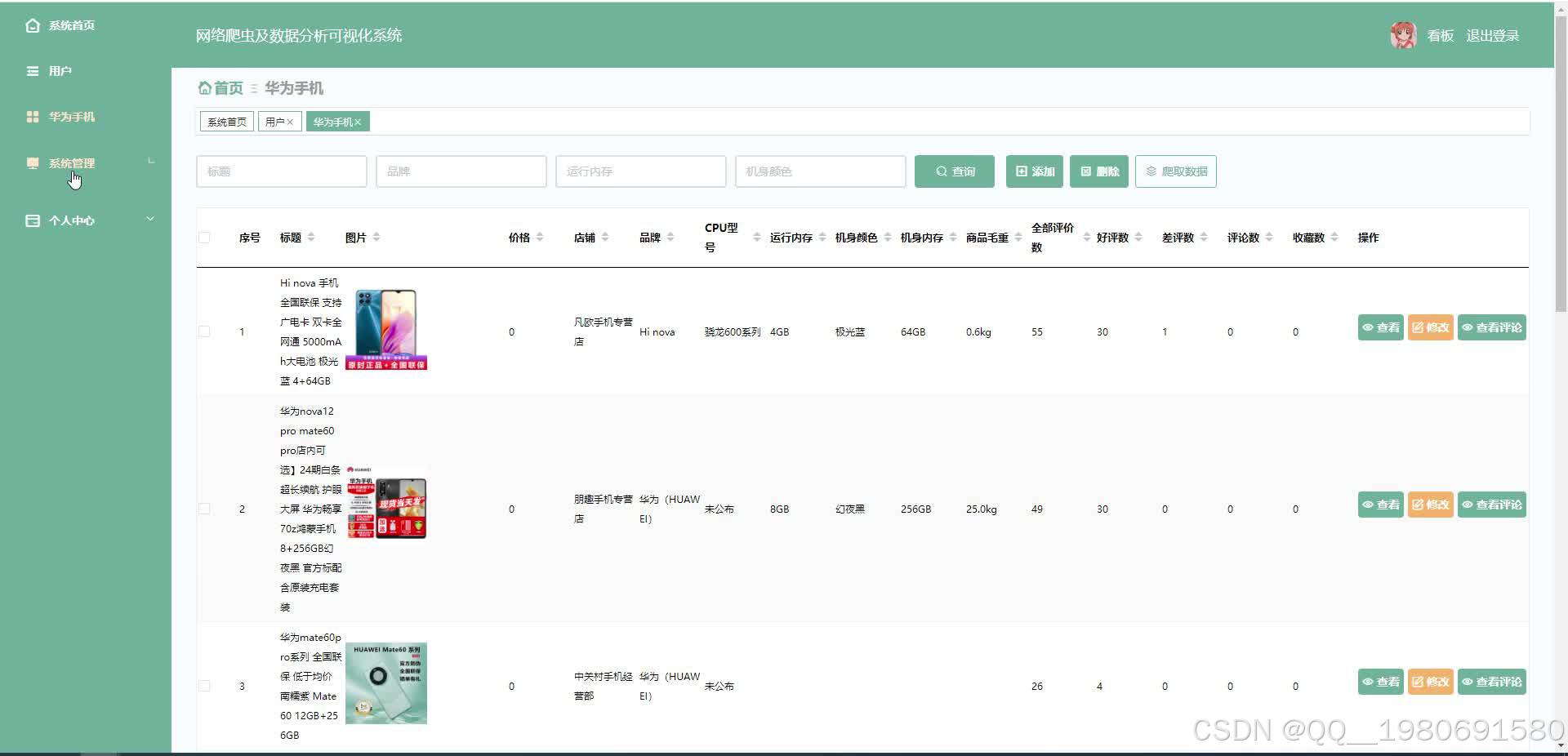Click the Hi nova phone thumbnail image
The height and width of the screenshot is (756, 1568).
(386, 329)
